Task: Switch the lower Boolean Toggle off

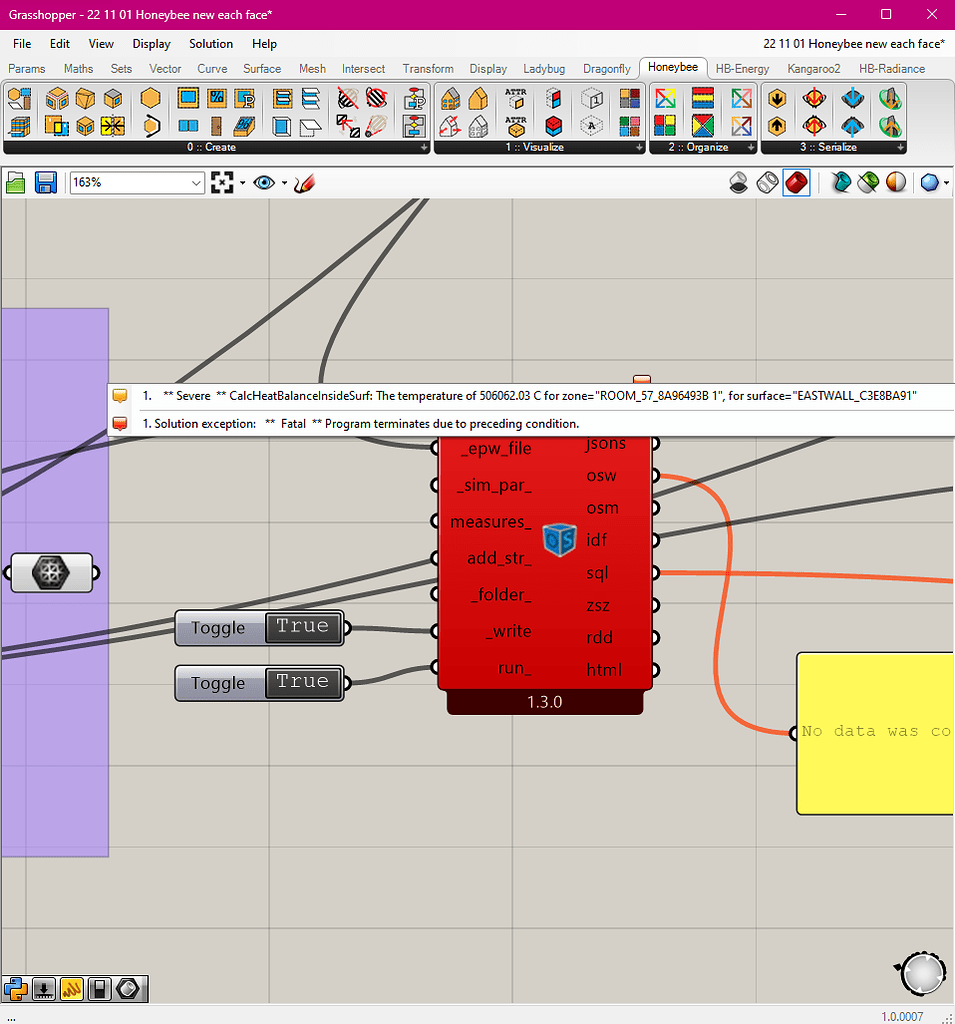Action: click(x=302, y=682)
